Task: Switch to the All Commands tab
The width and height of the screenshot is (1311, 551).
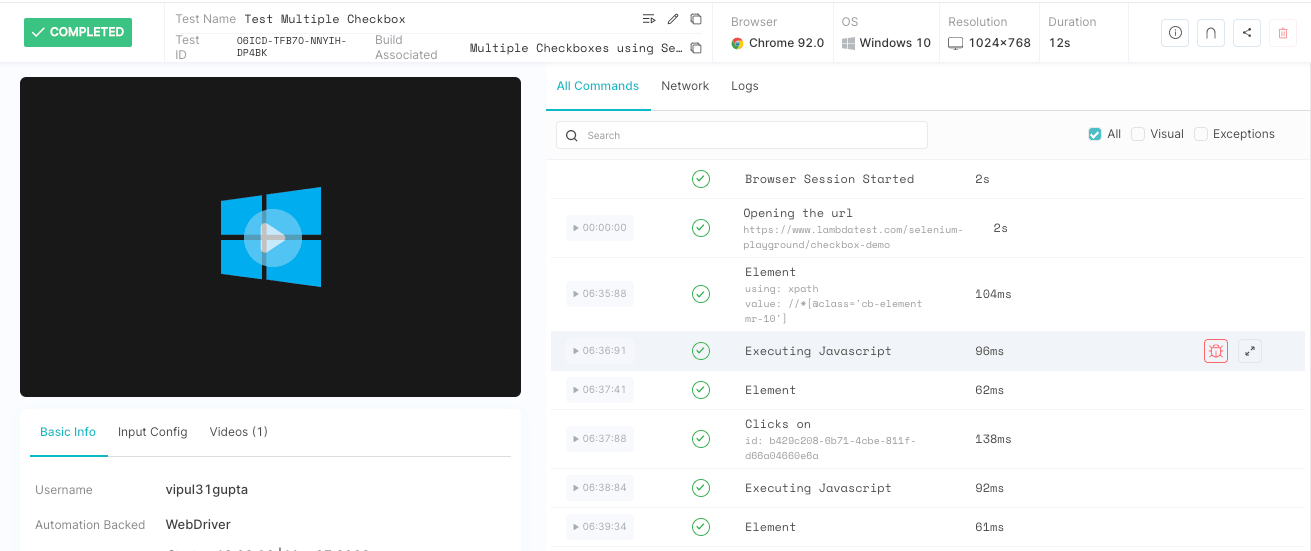Action: tap(598, 86)
